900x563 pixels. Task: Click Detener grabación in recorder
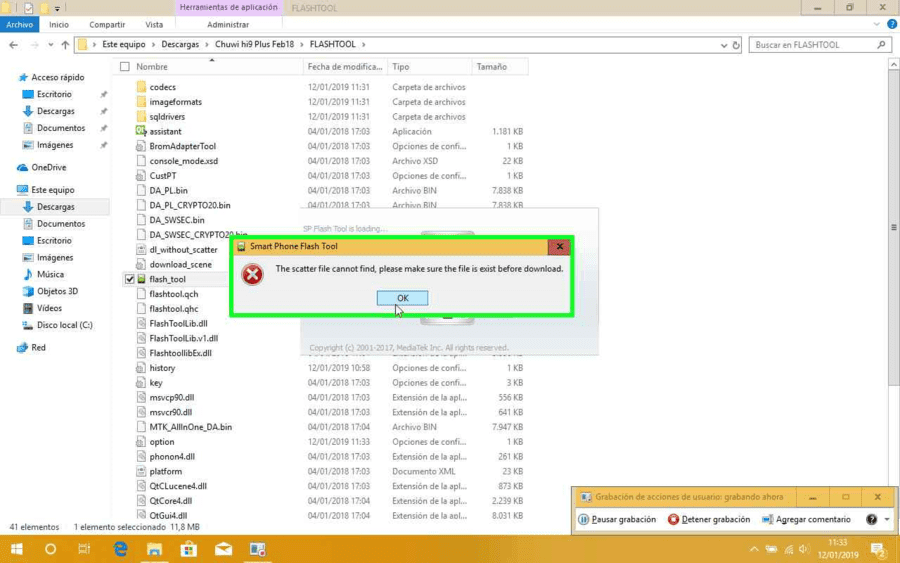[x=709, y=519]
